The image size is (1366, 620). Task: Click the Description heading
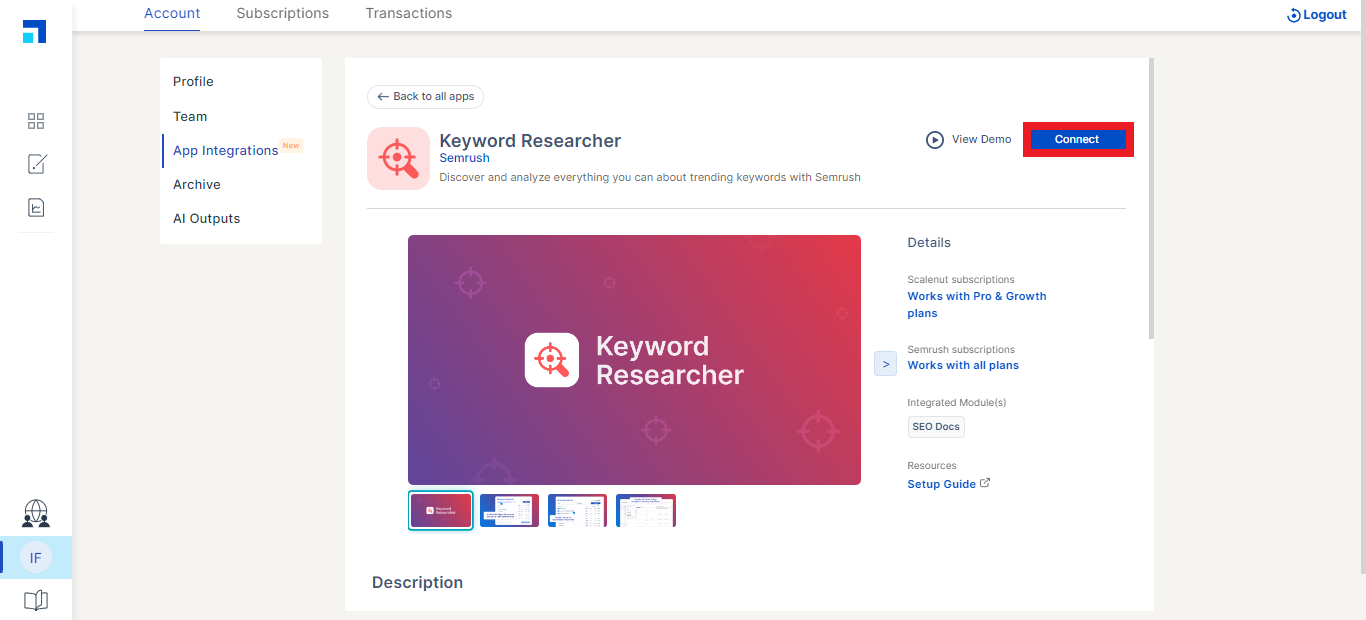click(x=417, y=583)
